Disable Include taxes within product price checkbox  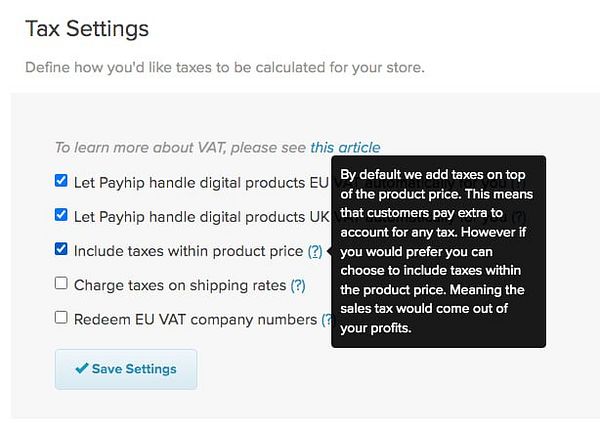point(62,249)
